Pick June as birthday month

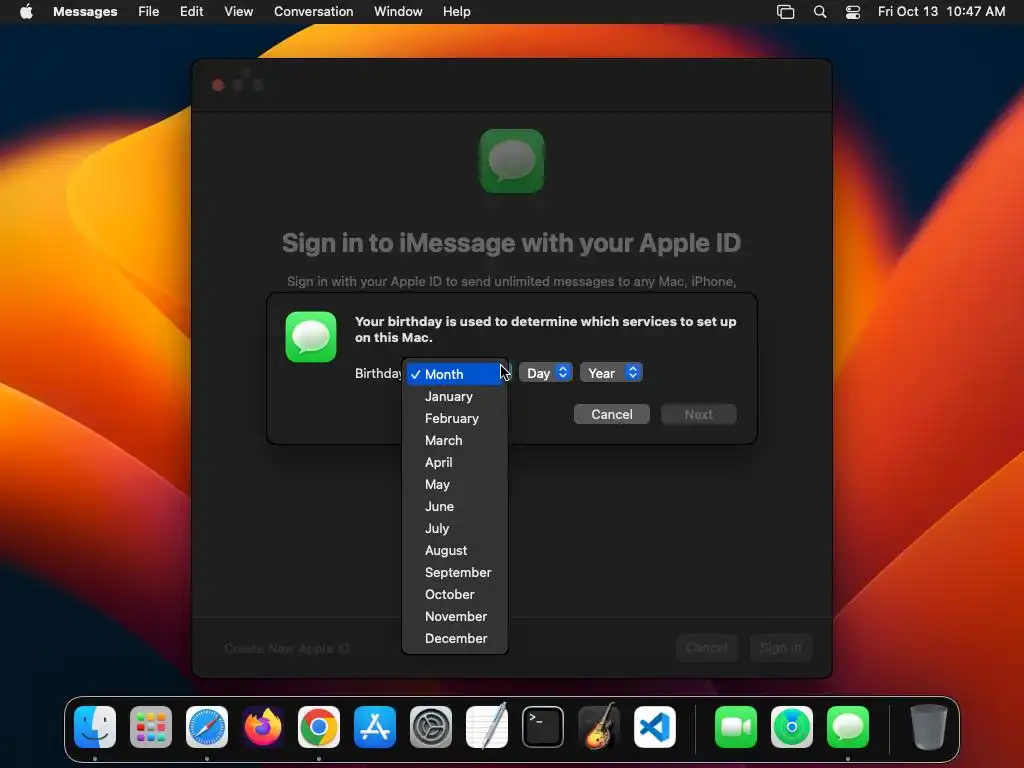[x=455, y=507]
